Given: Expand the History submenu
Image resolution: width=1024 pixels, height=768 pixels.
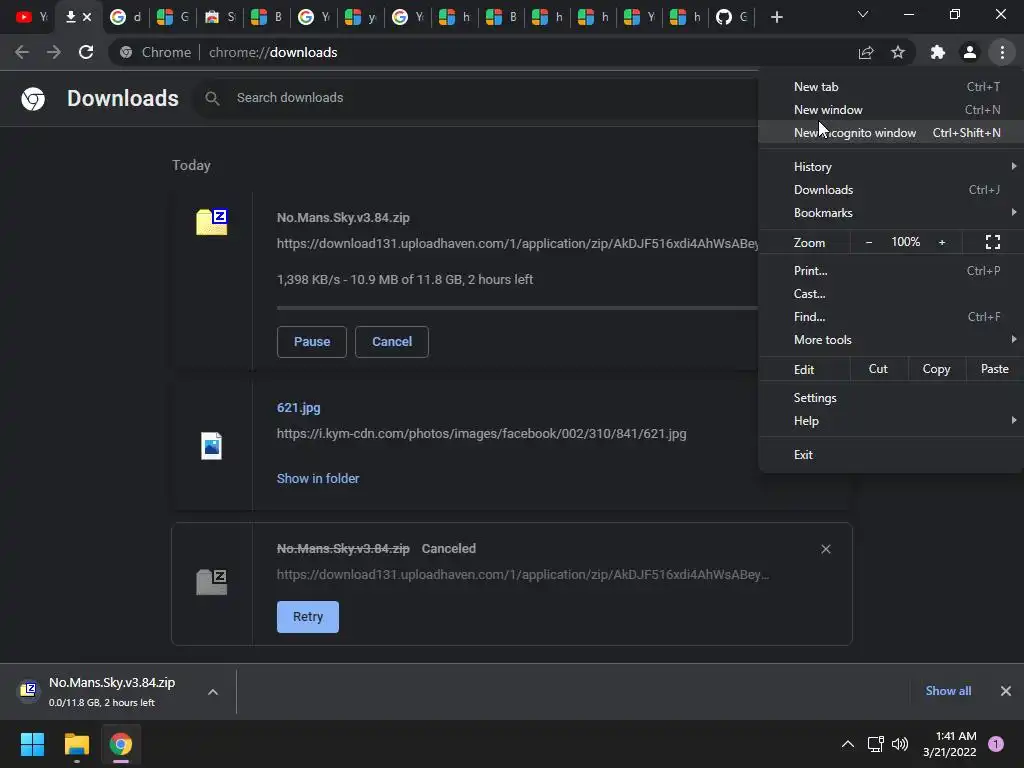Looking at the screenshot, I should click(891, 167).
